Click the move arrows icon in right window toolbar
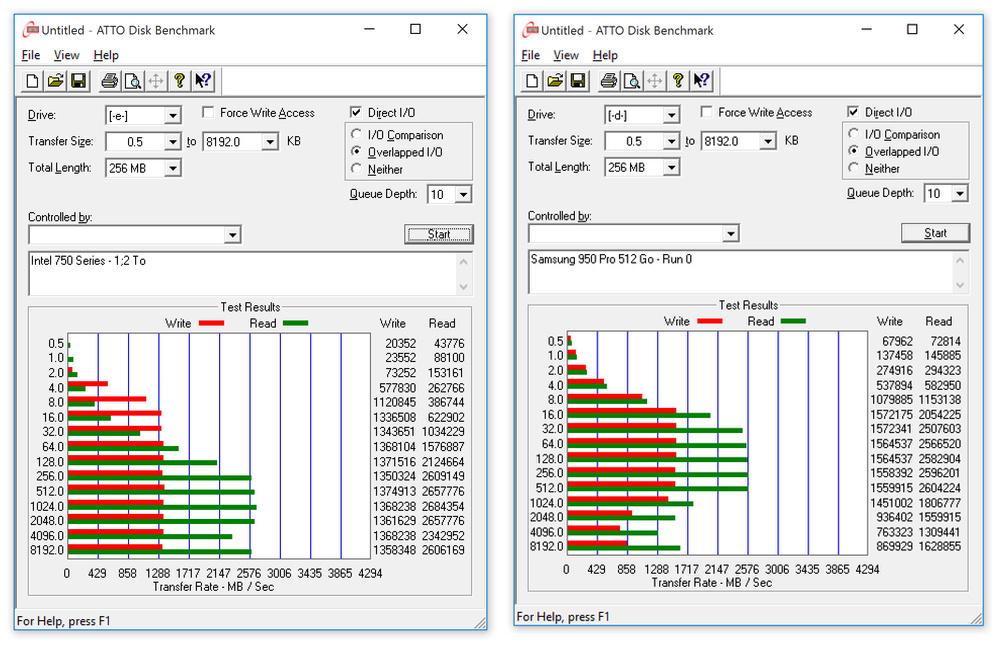 [654, 80]
